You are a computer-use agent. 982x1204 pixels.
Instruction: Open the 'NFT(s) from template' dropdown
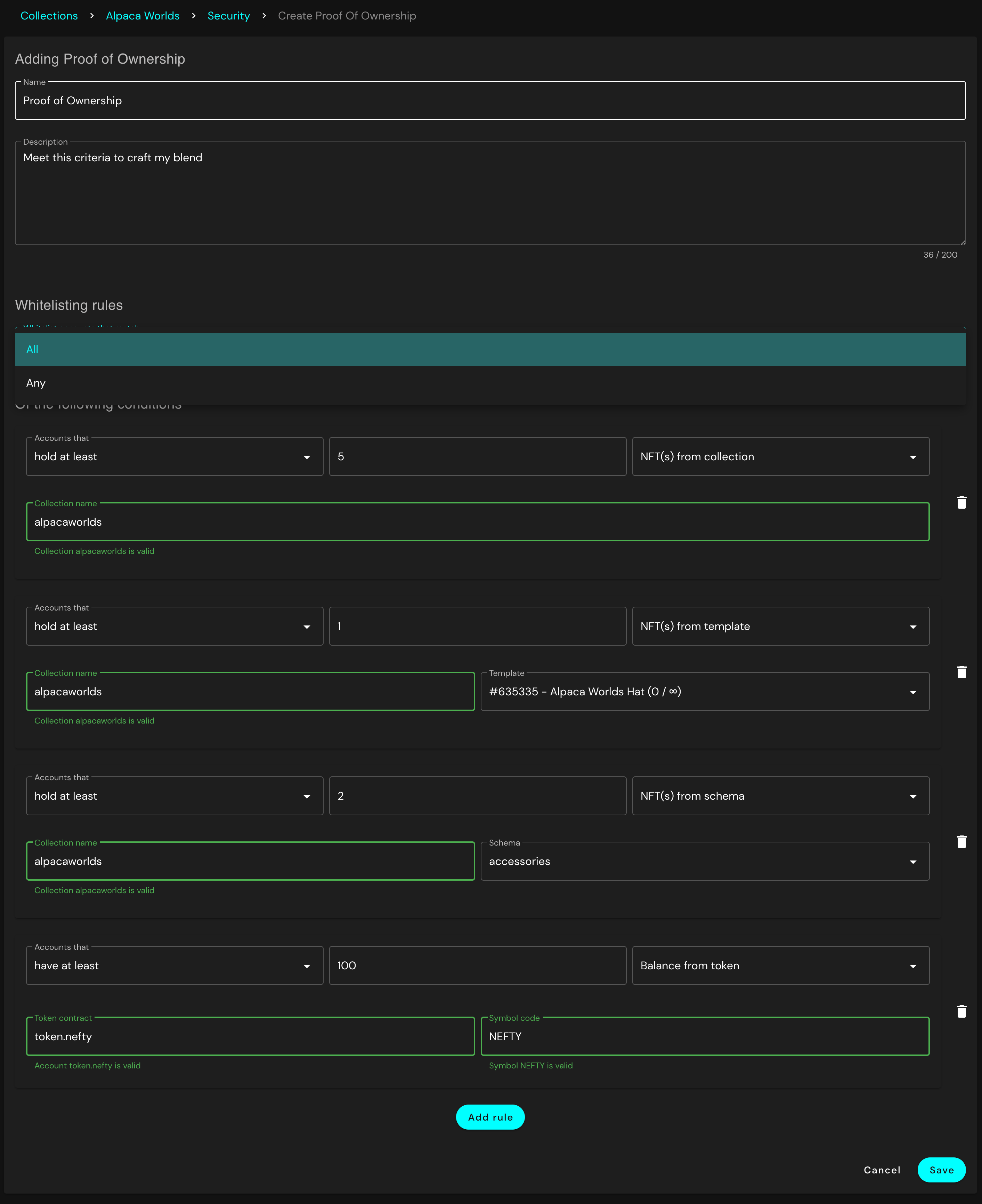[780, 626]
